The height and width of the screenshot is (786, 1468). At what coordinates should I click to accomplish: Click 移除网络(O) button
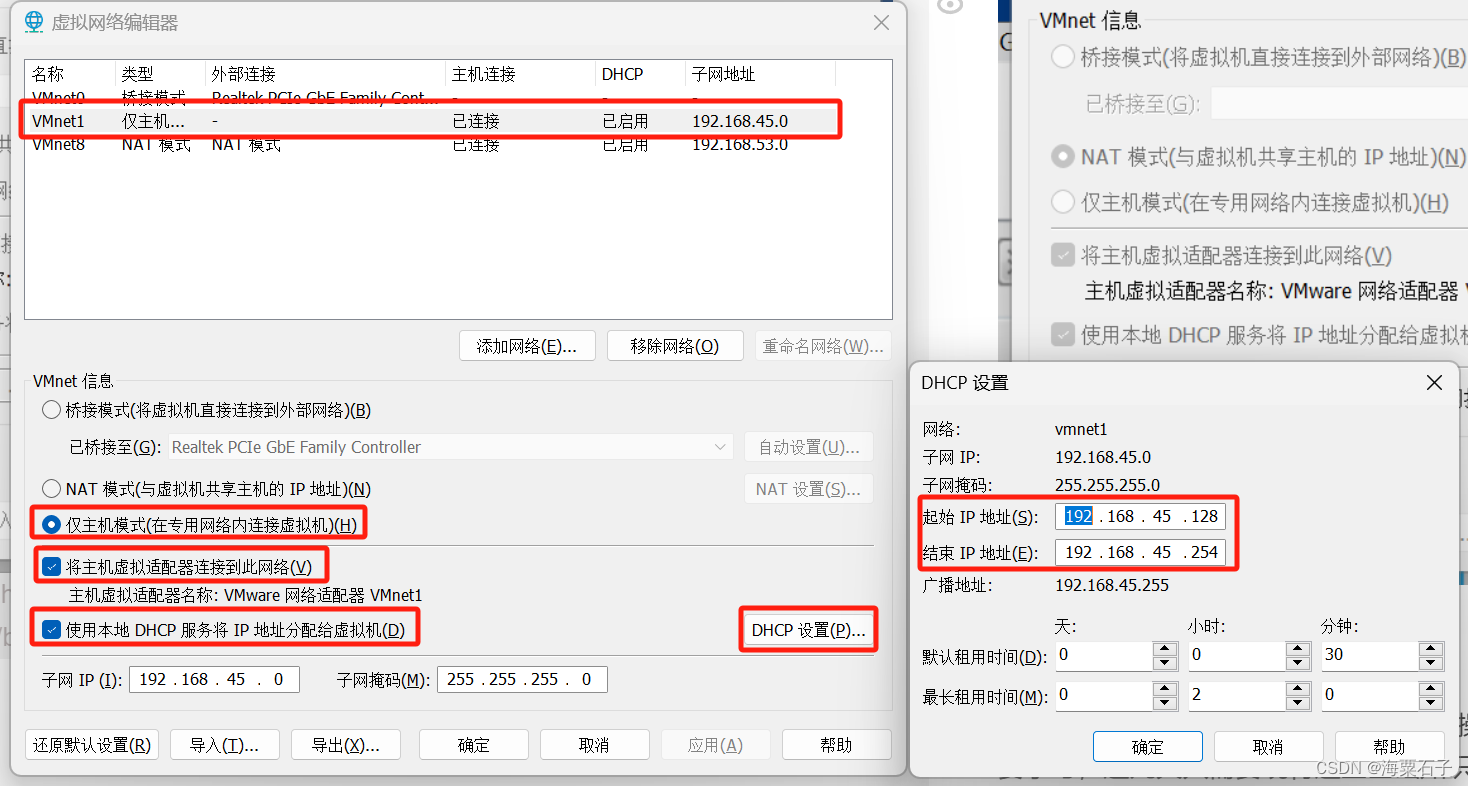click(x=675, y=346)
